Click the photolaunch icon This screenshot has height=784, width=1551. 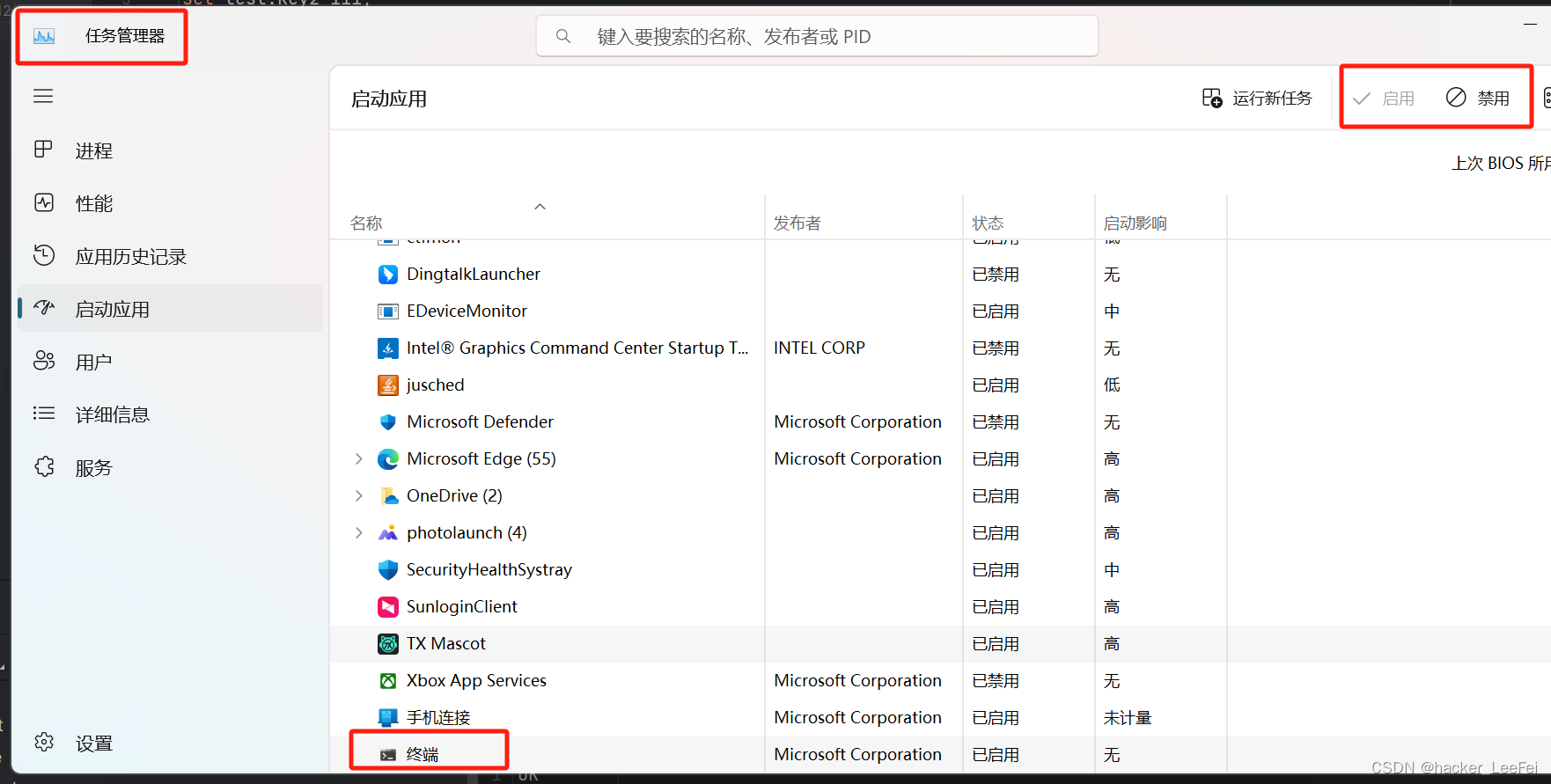coord(387,533)
